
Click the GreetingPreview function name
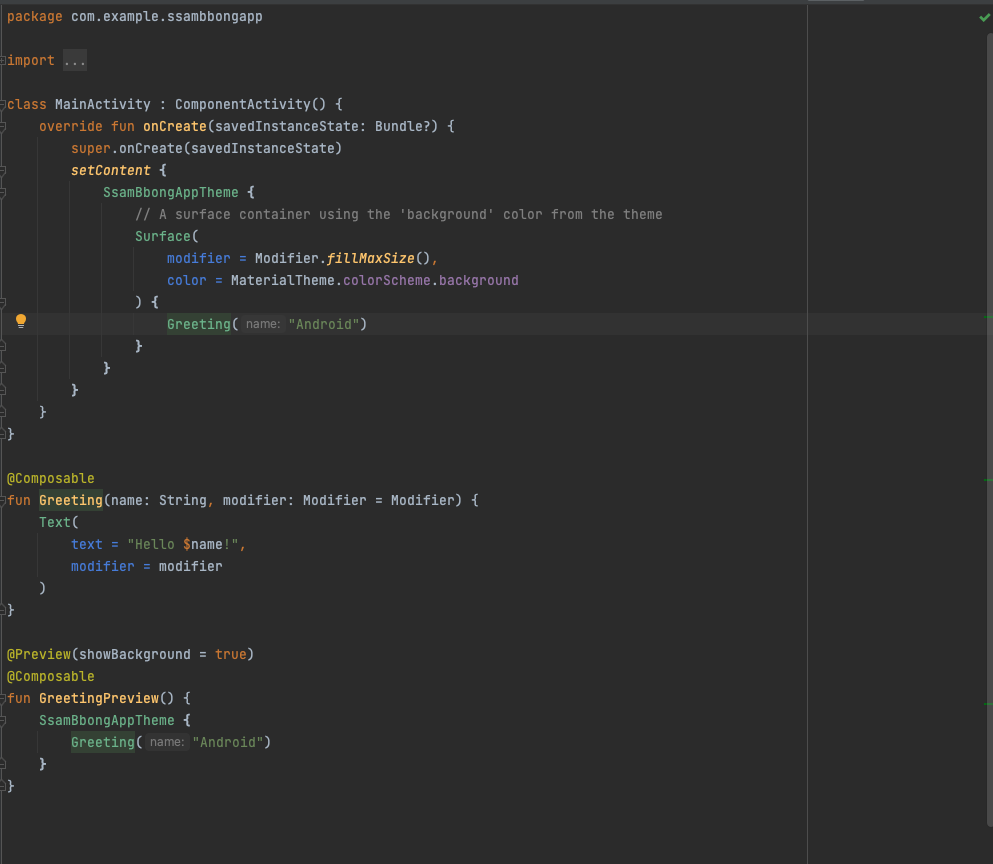click(x=99, y=699)
